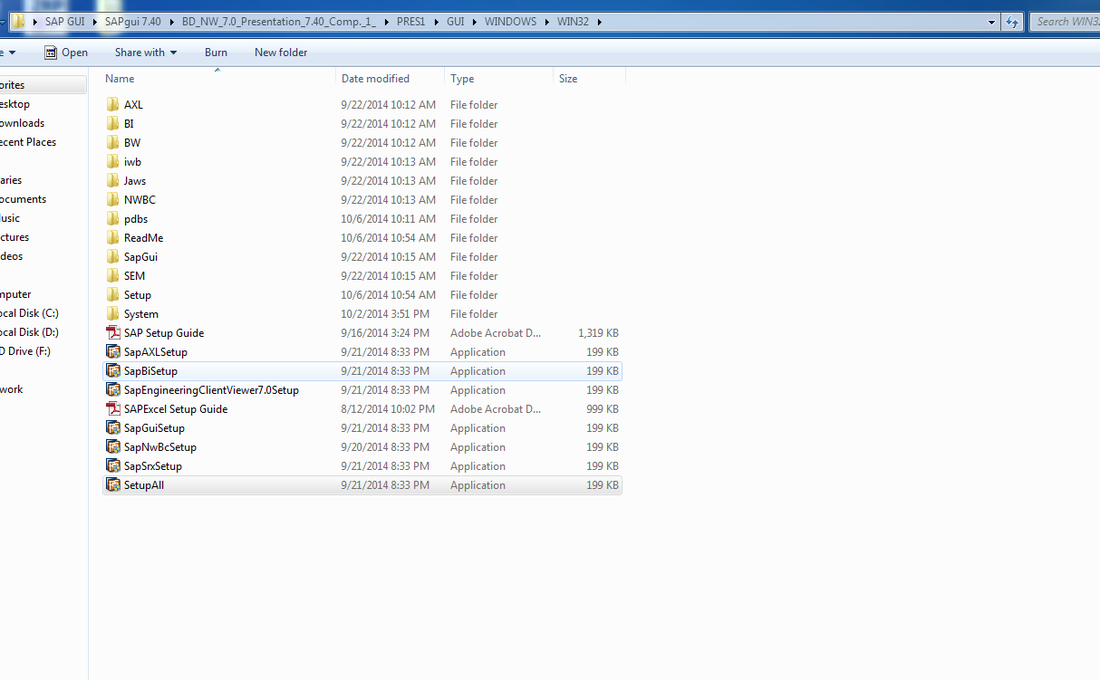This screenshot has height=680, width=1100.
Task: Click the SetupAll application icon
Action: (113, 484)
